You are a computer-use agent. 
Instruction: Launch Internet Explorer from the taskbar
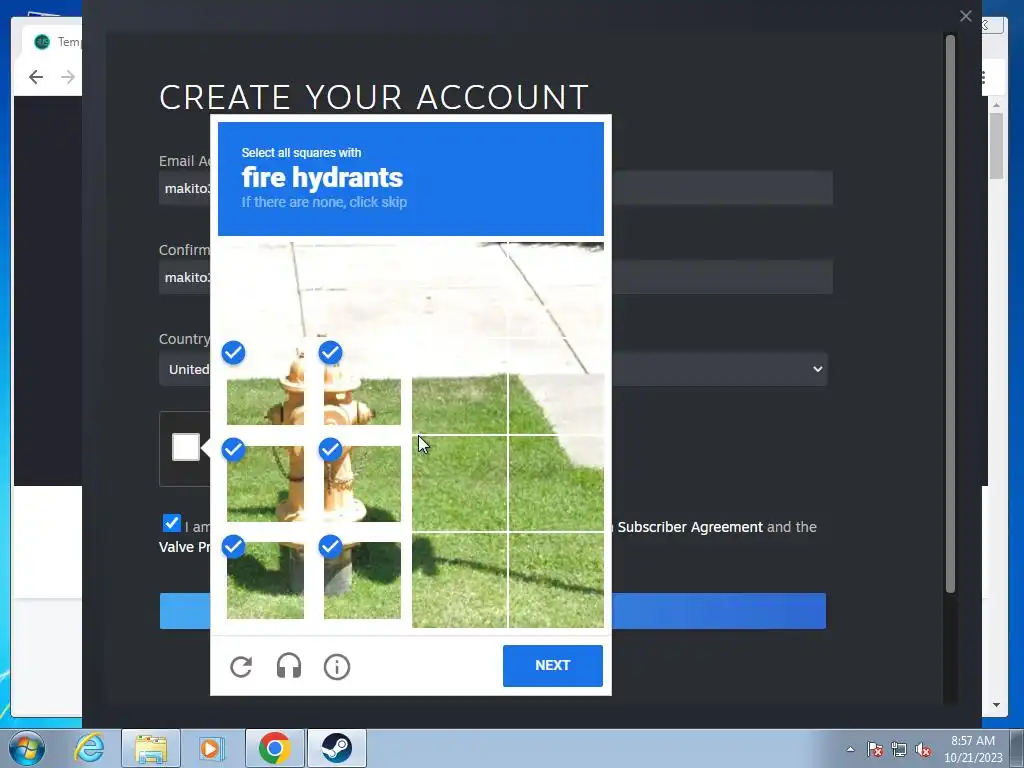89,748
